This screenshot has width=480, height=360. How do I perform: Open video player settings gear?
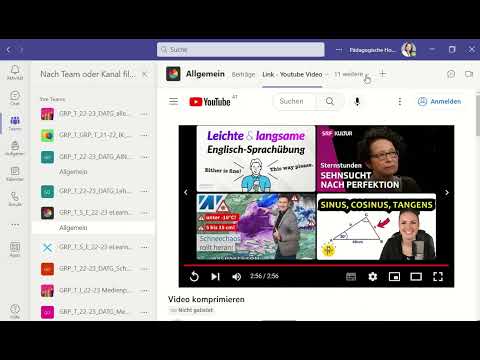click(x=372, y=276)
